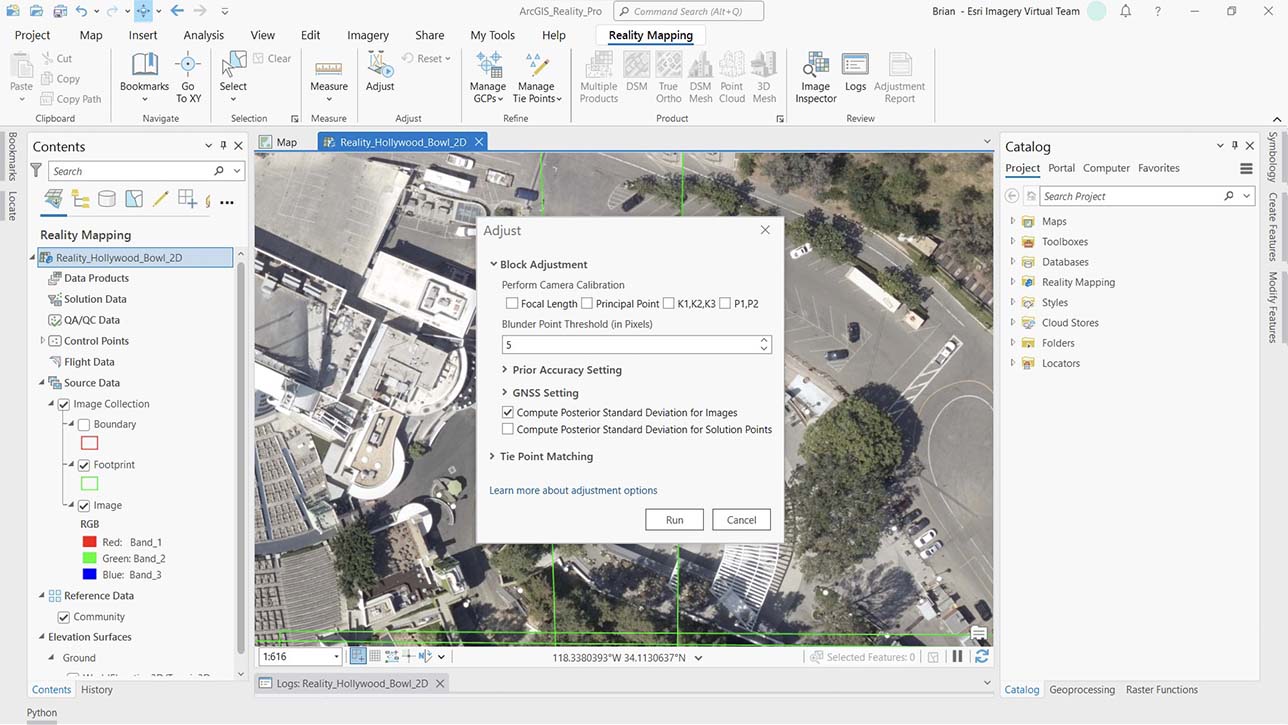Click the filter icon in Contents pane

(36, 171)
